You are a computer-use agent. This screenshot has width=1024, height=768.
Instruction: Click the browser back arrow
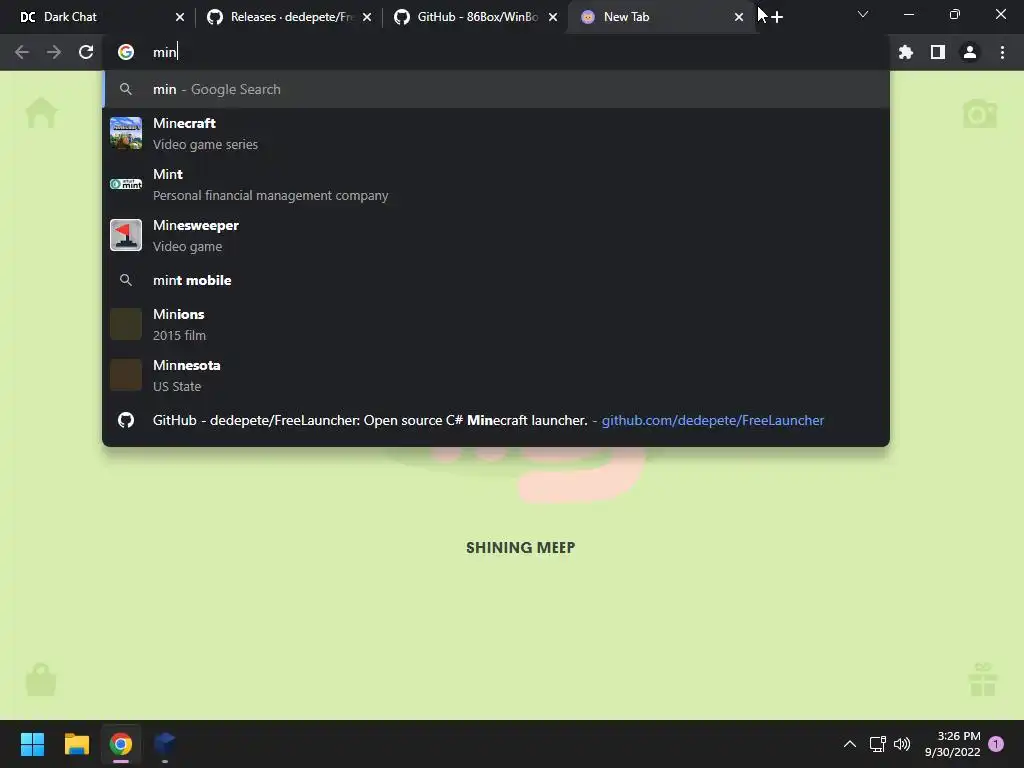22,52
